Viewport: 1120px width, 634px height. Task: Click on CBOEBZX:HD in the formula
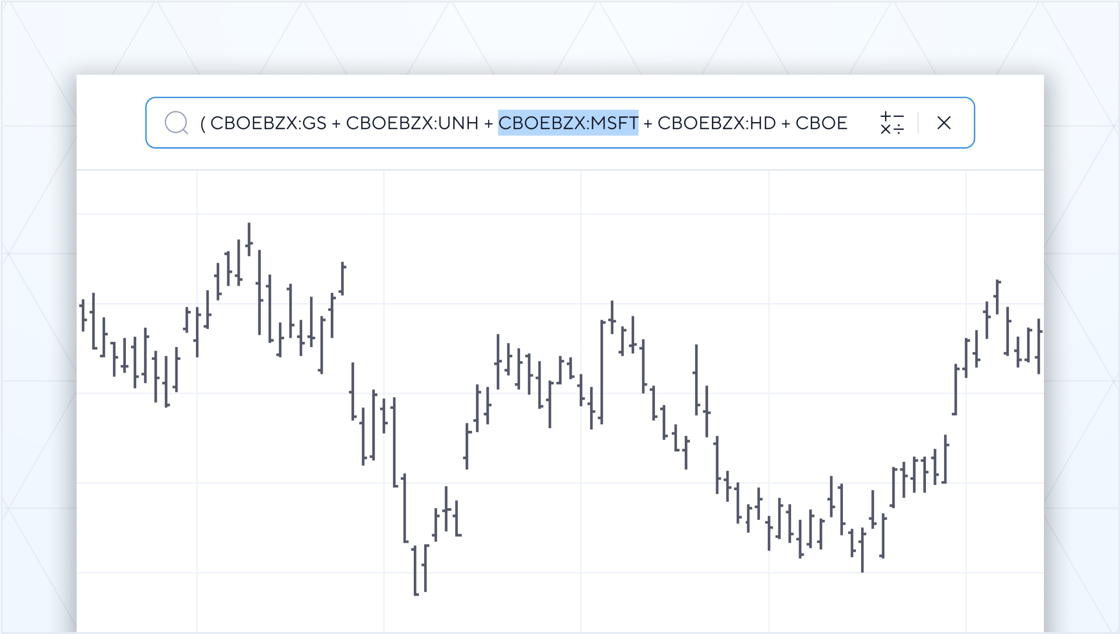click(x=716, y=123)
